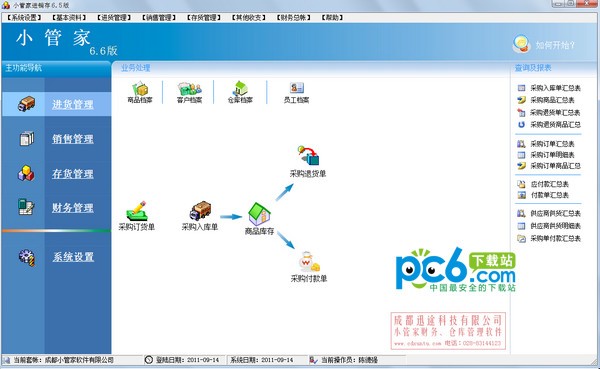This screenshot has height=369, width=600.
Task: Open the 采购付款单 payment icon
Action: click(x=309, y=261)
